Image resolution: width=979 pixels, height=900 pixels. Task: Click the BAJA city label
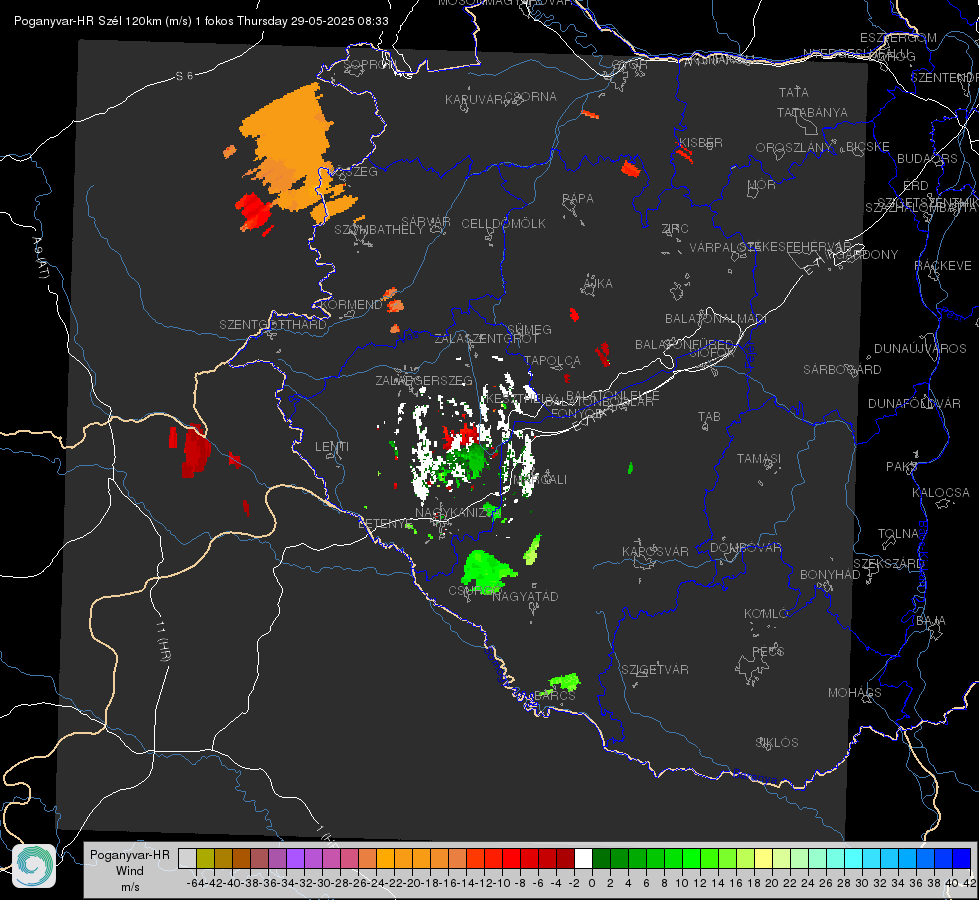(x=931, y=621)
